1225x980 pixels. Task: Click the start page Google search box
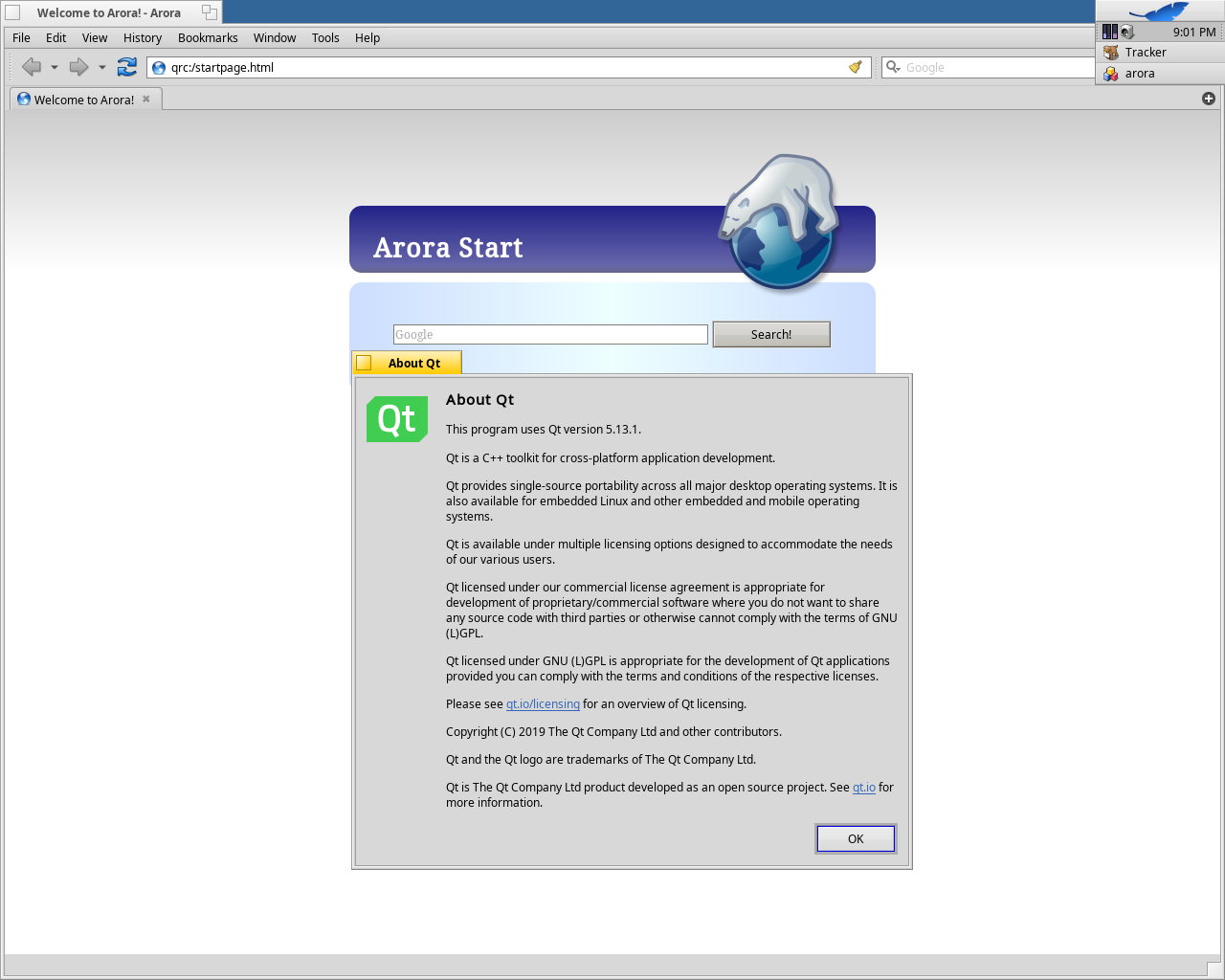click(x=550, y=334)
